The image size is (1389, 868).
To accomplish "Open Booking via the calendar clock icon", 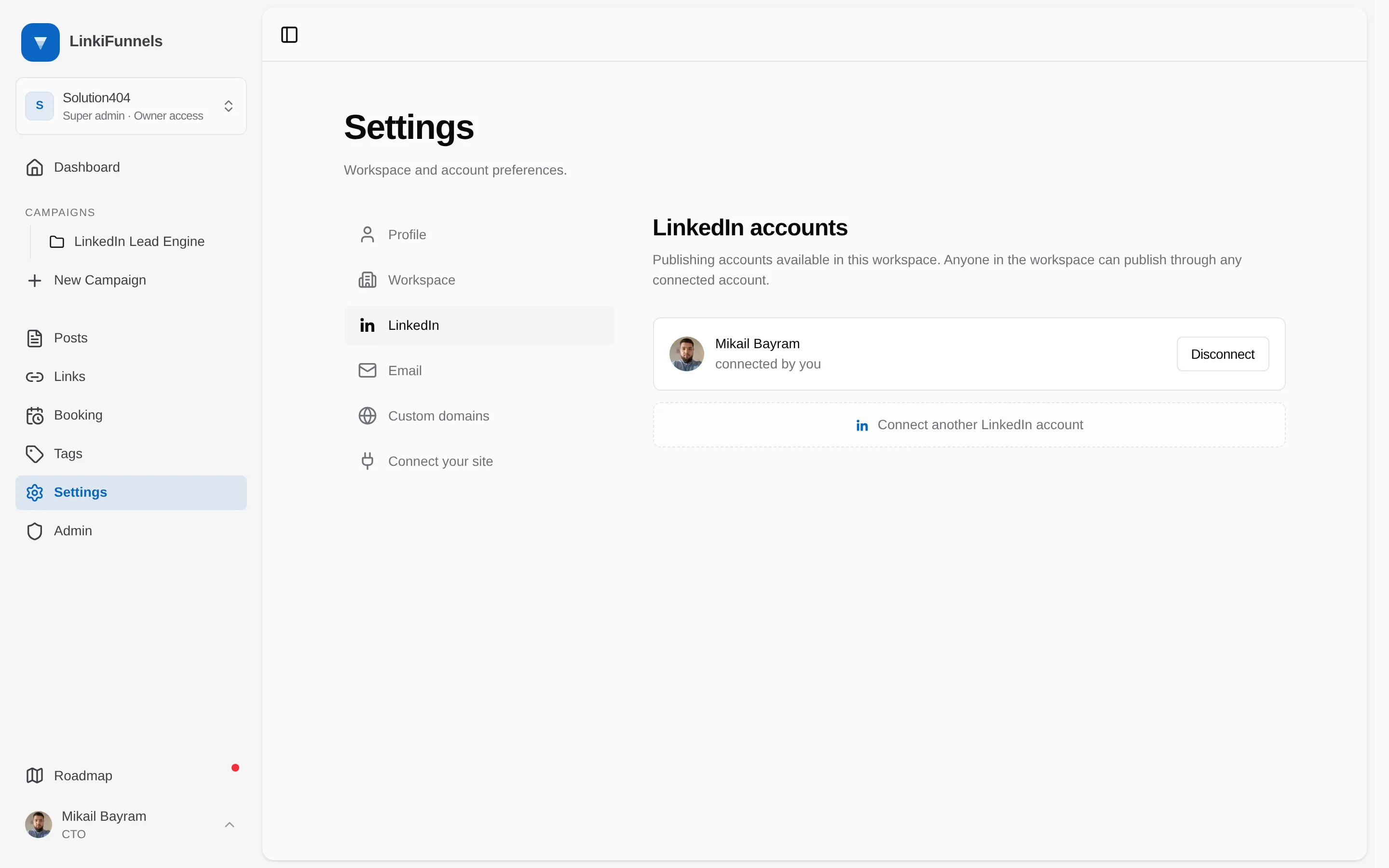I will point(34,416).
